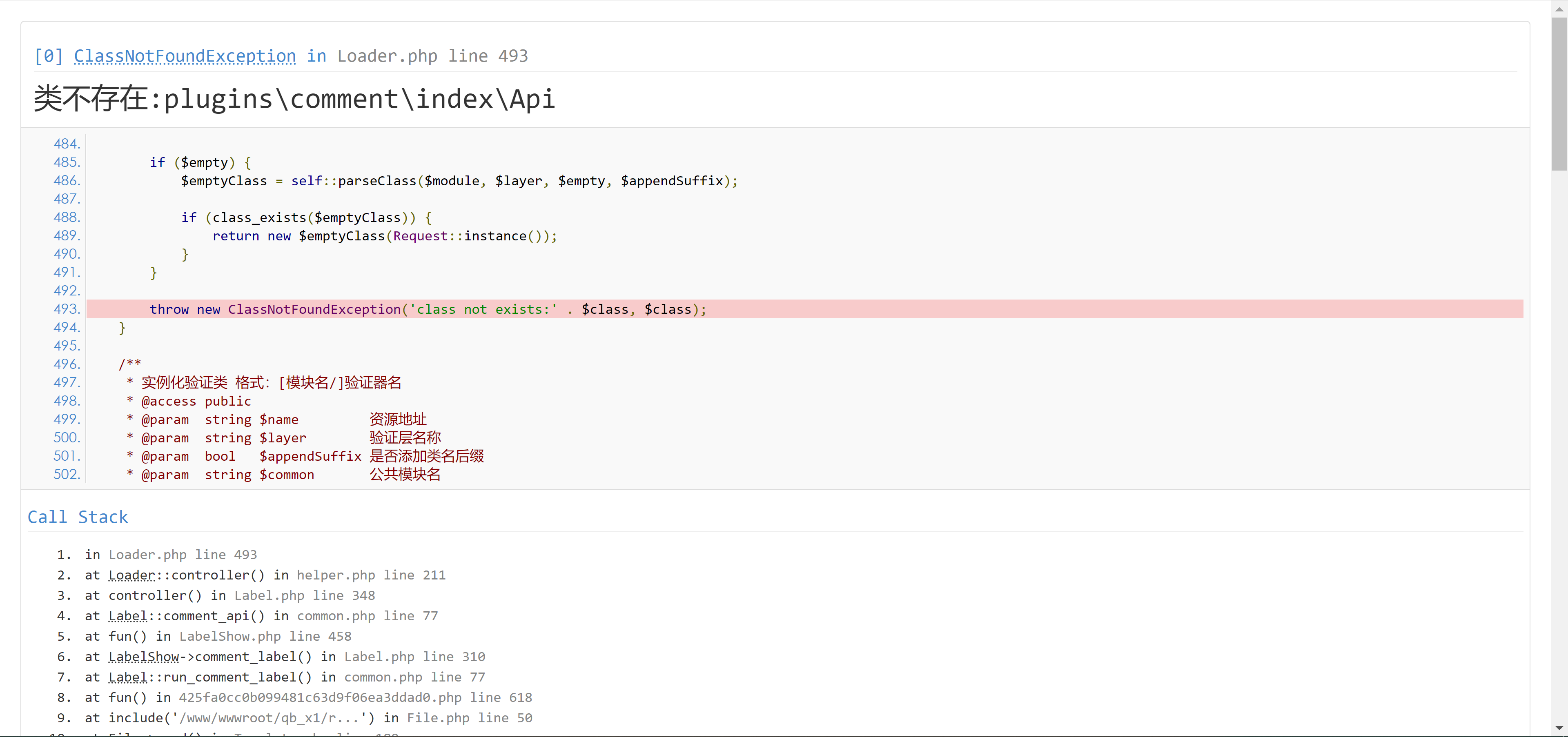Image resolution: width=1568 pixels, height=737 pixels.
Task: Click 'Label.php line 310' in stack entry 6
Action: pyautogui.click(x=414, y=657)
